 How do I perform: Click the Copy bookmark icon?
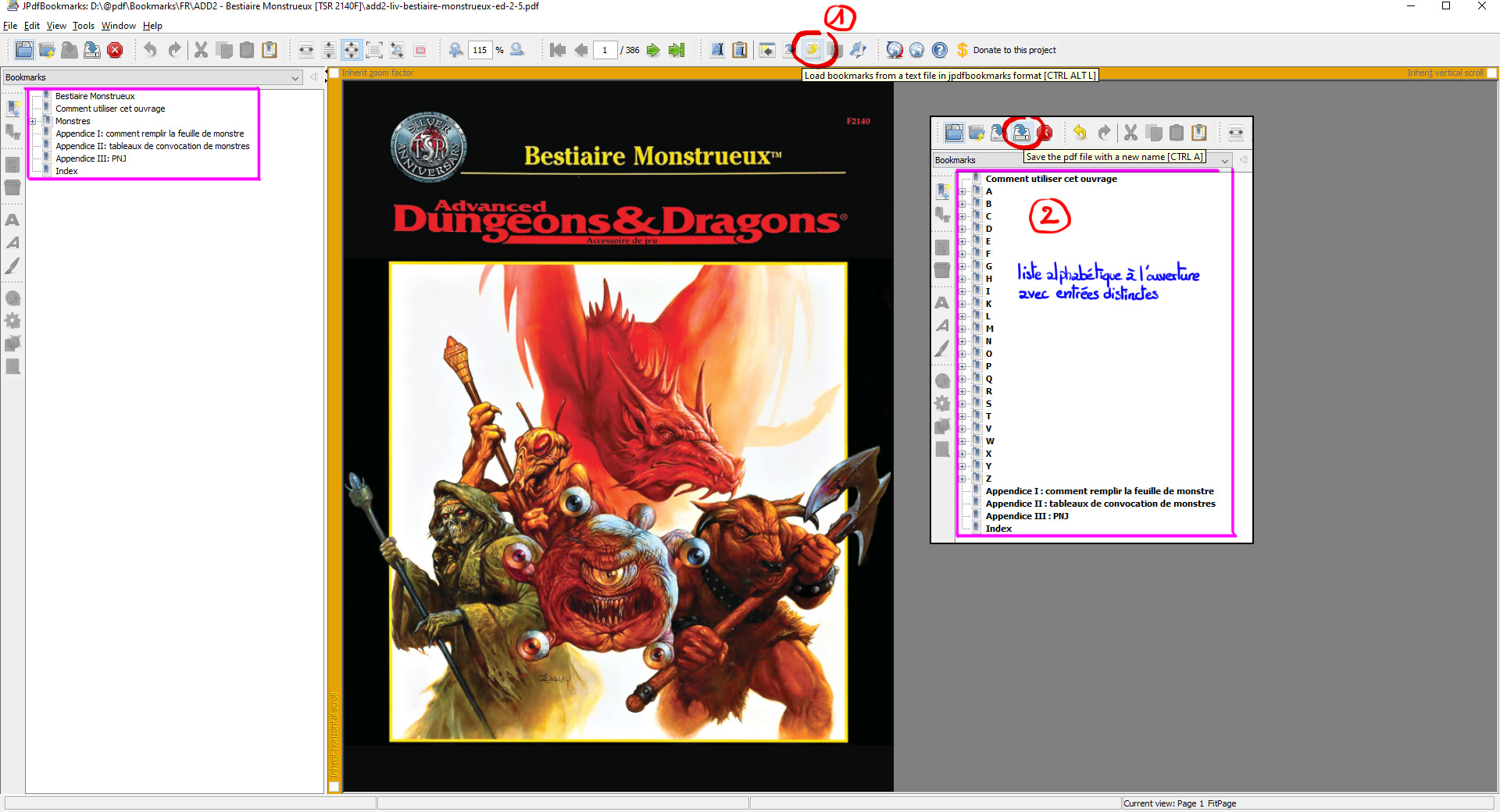224,50
